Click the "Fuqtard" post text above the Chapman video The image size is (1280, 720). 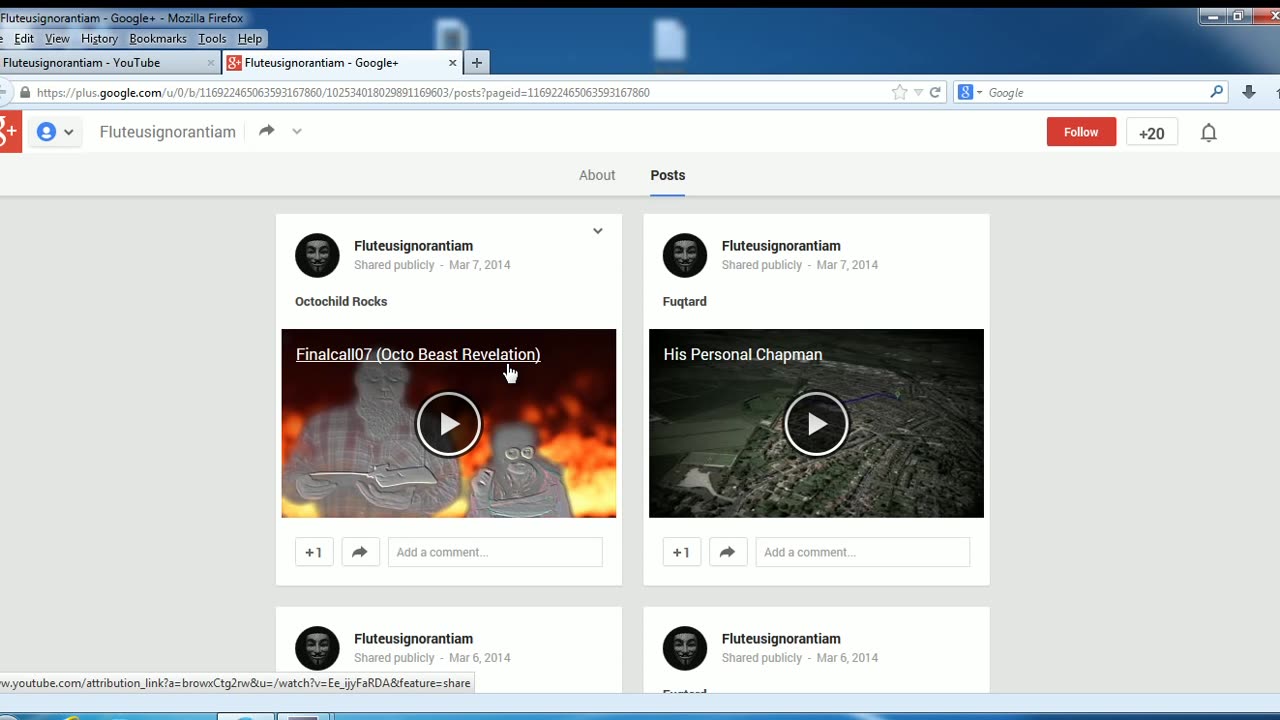tap(685, 301)
